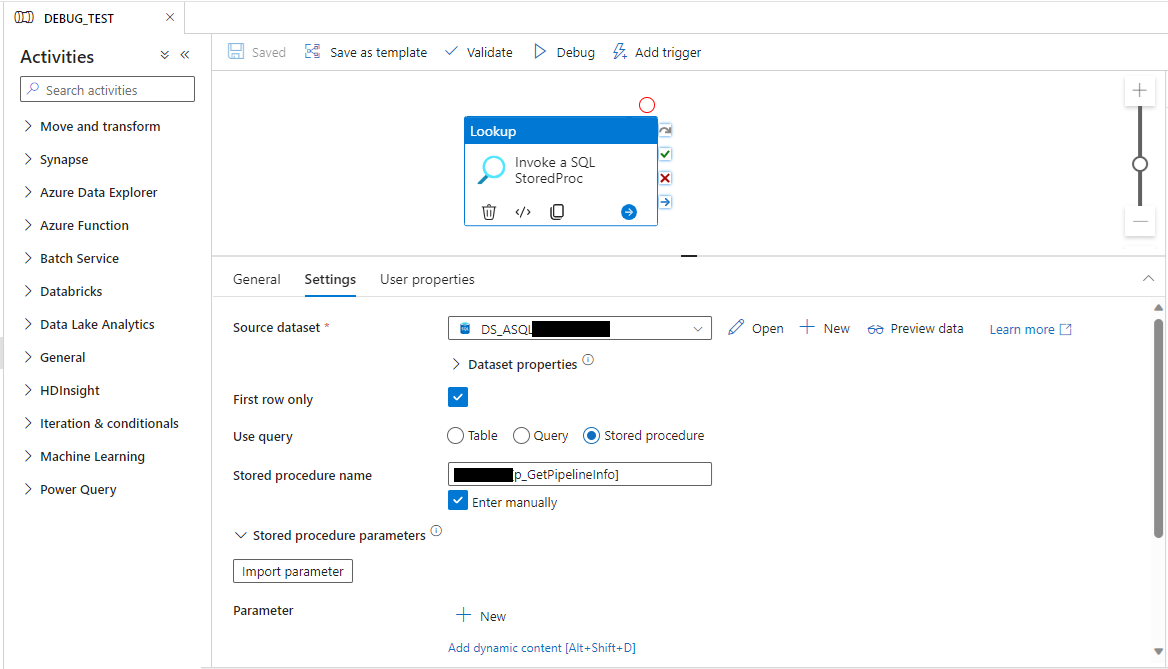Select the blue completion dependency arrow
The image size is (1168, 669).
coord(665,202)
